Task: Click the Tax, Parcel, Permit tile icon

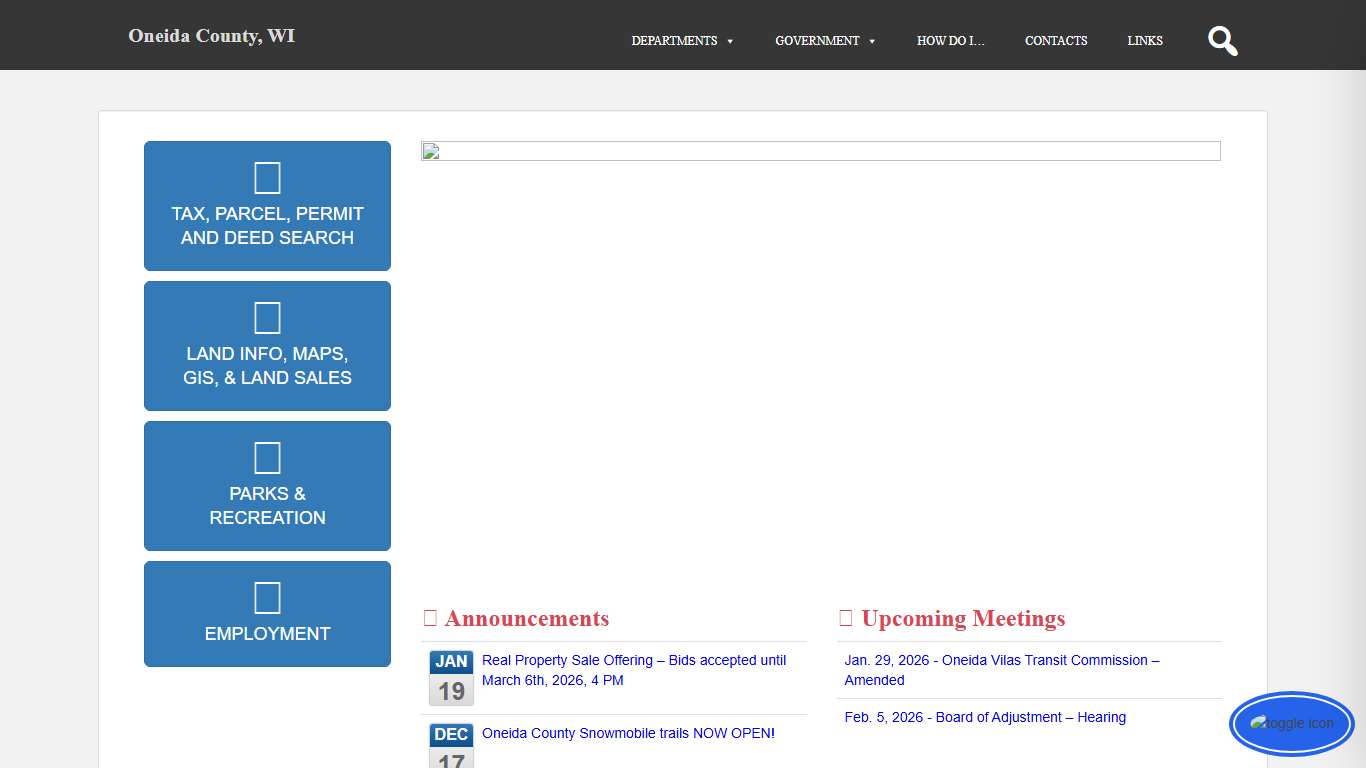Action: point(267,178)
